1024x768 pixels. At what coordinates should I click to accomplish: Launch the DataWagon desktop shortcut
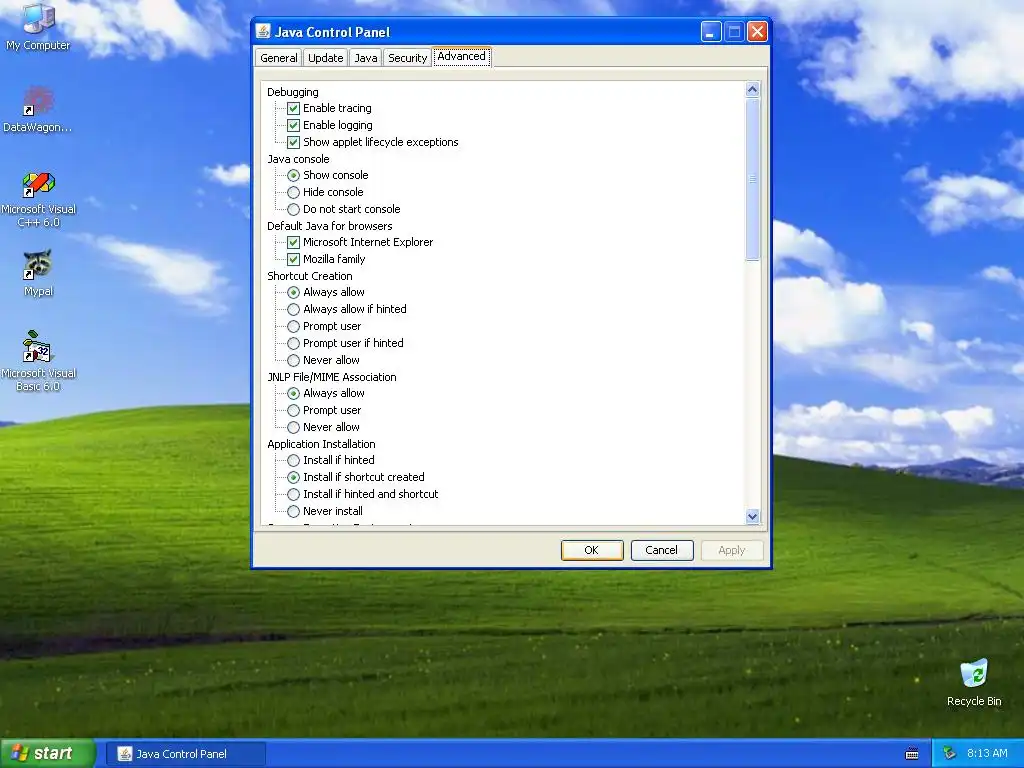(38, 109)
